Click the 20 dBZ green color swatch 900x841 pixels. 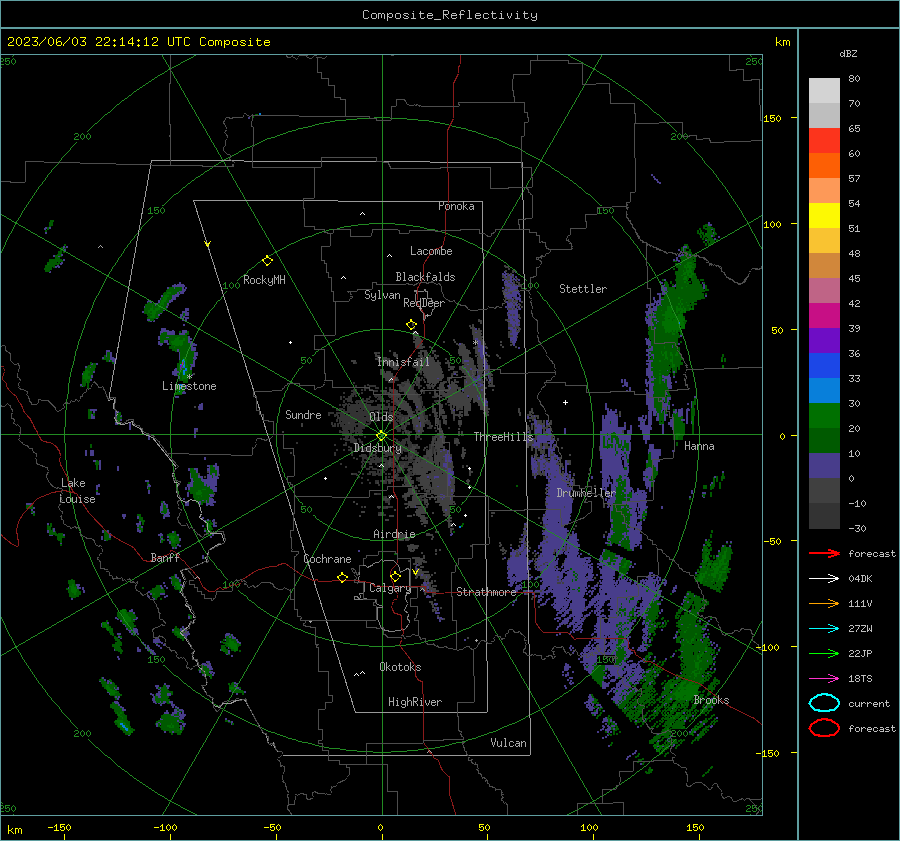(824, 416)
